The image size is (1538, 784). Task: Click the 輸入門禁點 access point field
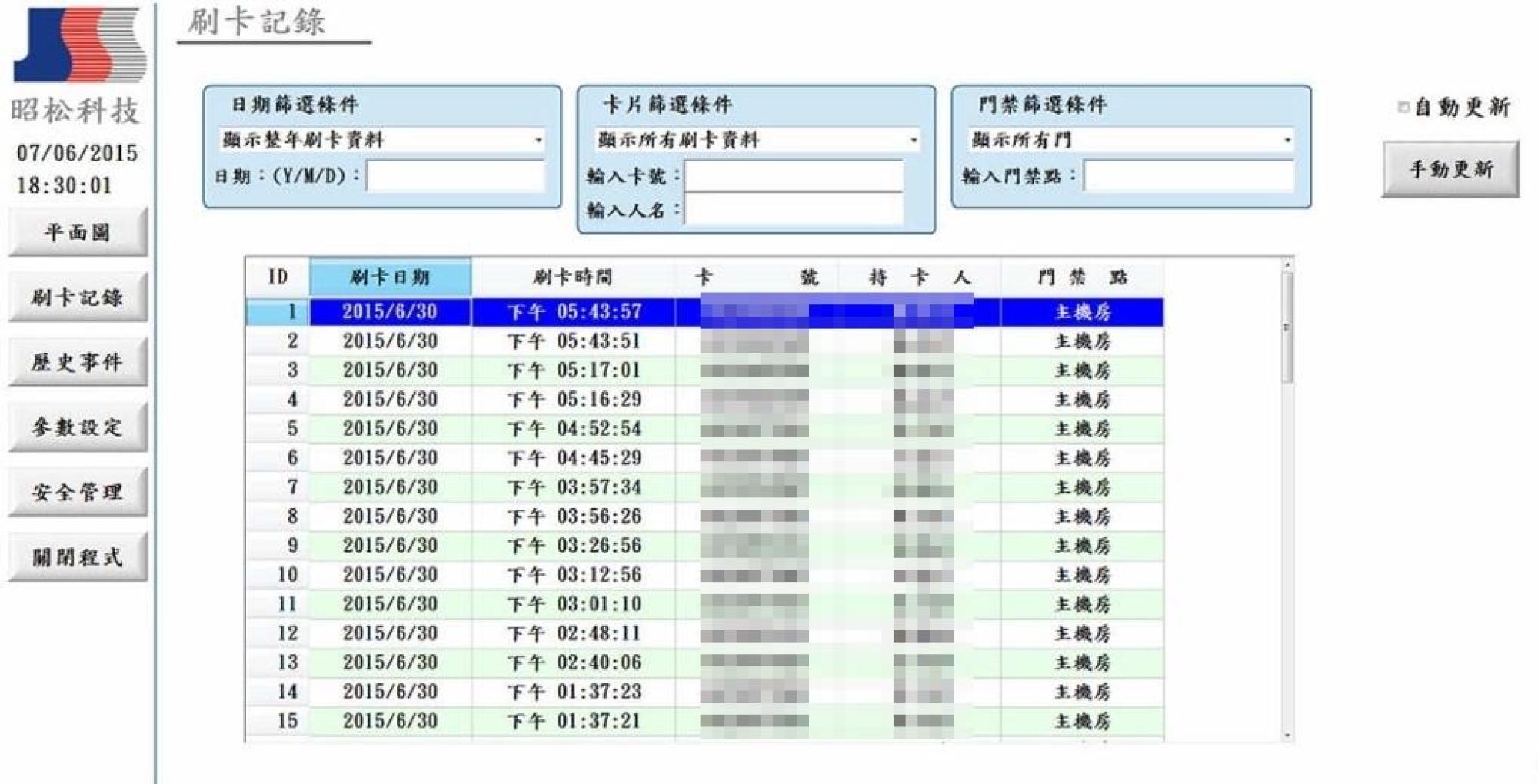1189,176
